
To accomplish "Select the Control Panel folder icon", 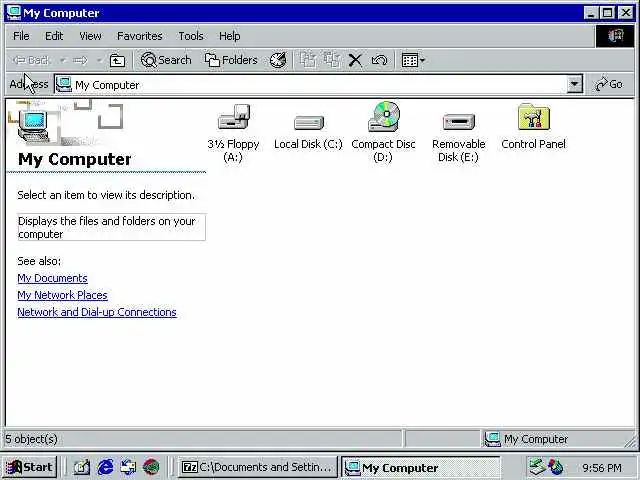I will click(x=534, y=117).
